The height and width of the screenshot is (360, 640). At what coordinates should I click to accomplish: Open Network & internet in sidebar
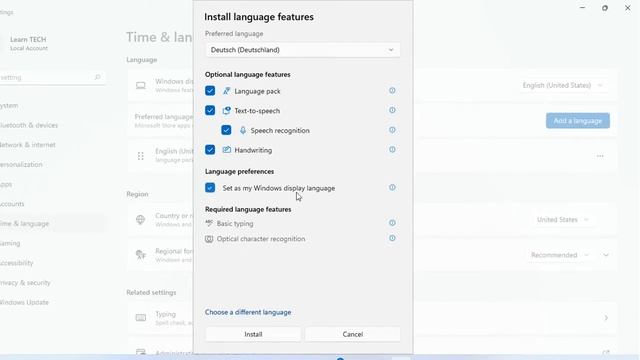point(28,145)
